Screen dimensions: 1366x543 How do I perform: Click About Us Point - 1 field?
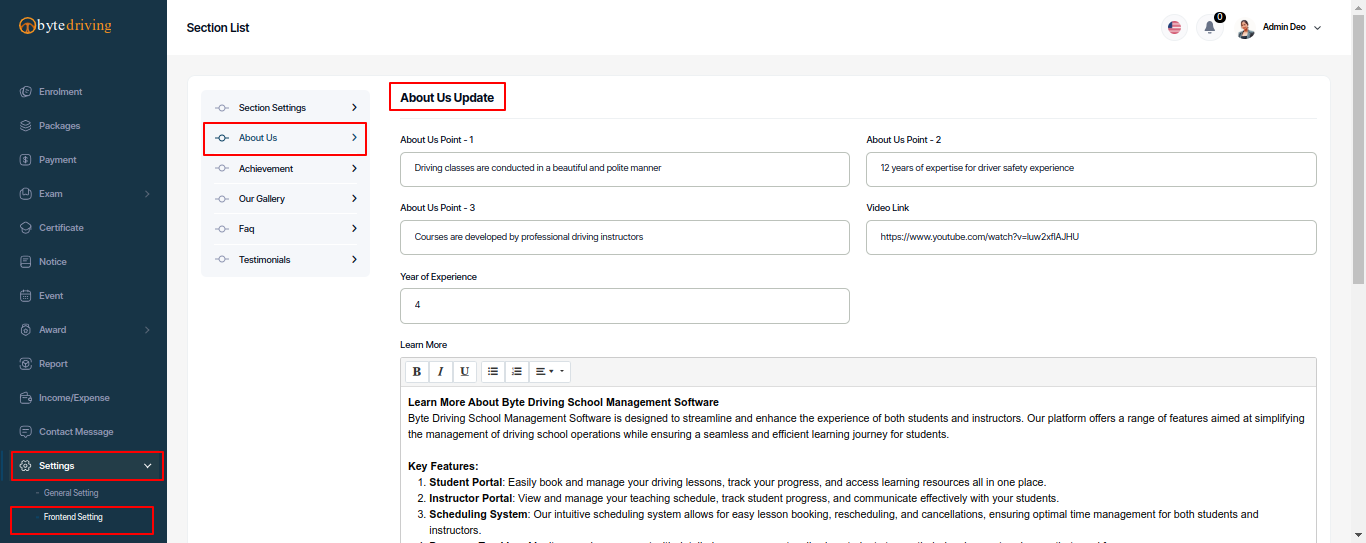coord(624,169)
